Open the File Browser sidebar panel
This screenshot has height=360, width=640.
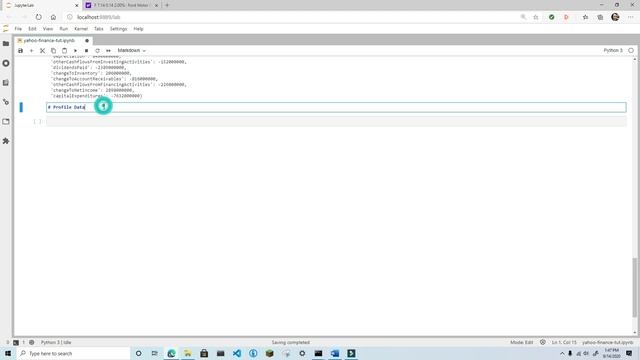pyautogui.click(x=6, y=44)
